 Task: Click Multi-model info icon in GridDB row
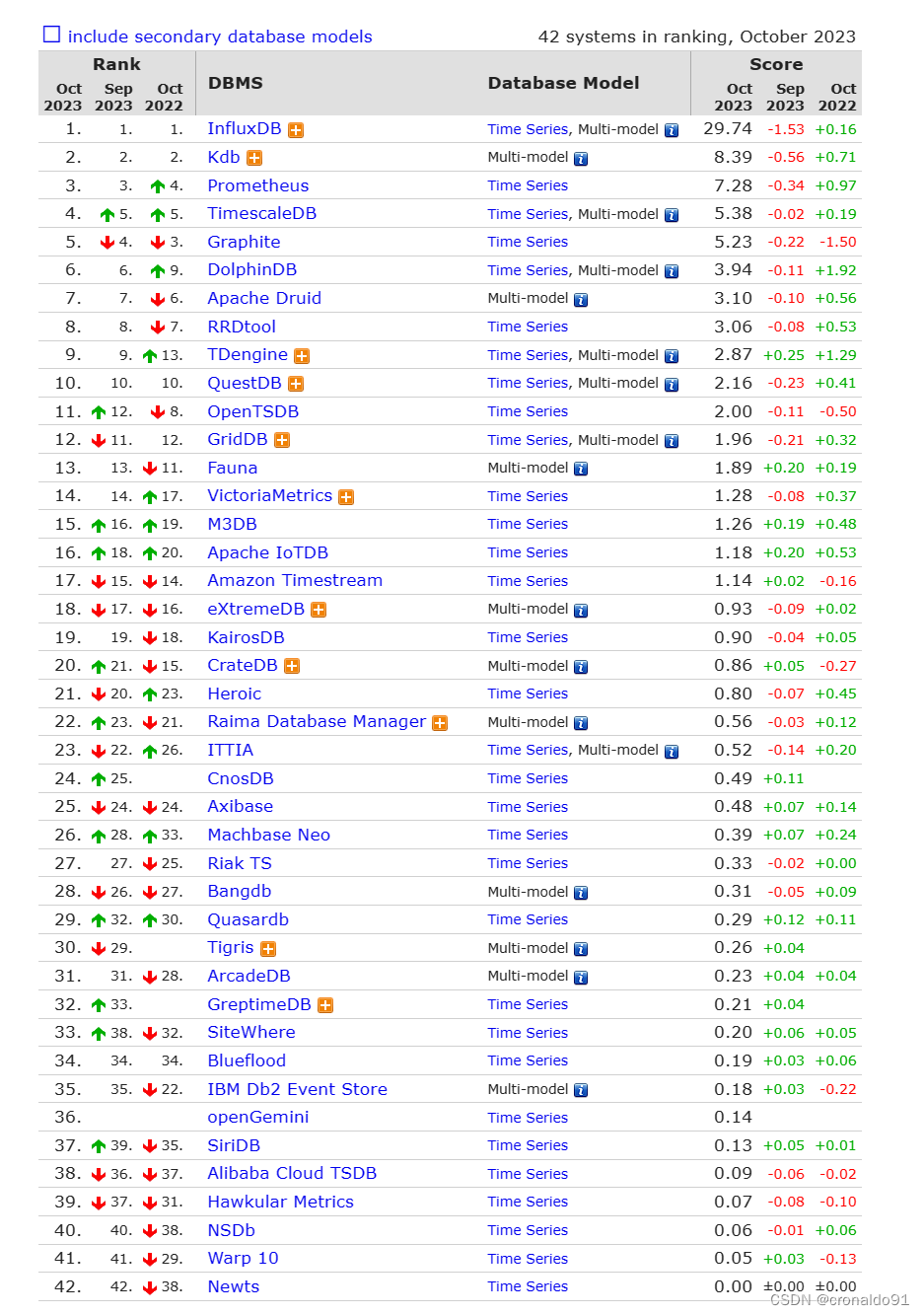[x=672, y=441]
